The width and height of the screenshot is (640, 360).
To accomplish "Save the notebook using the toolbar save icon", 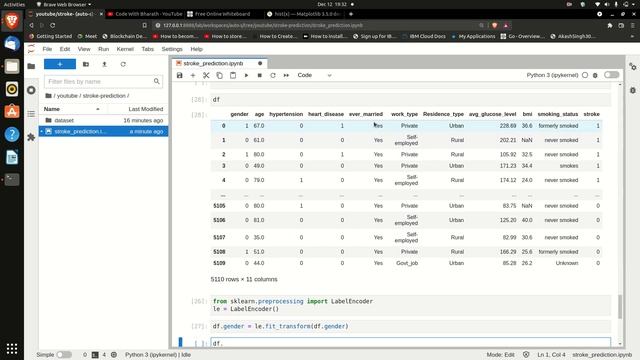I will [x=180, y=75].
